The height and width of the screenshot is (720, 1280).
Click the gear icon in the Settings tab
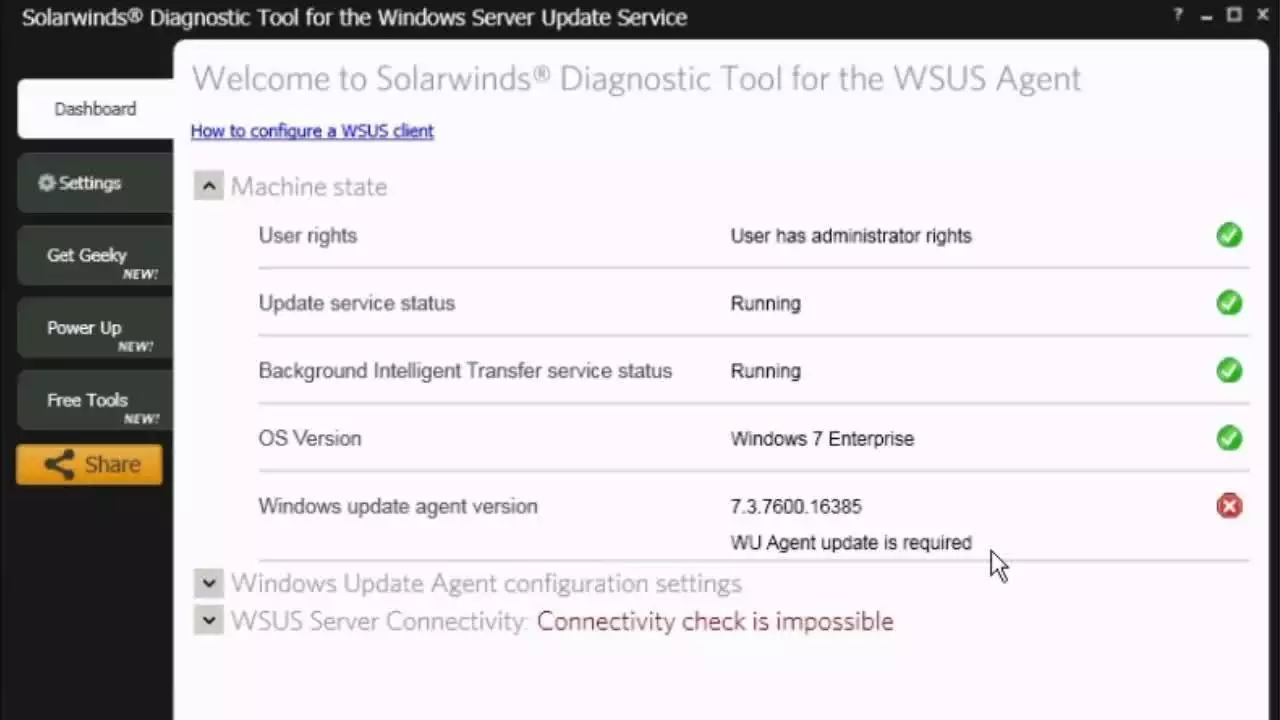(46, 183)
